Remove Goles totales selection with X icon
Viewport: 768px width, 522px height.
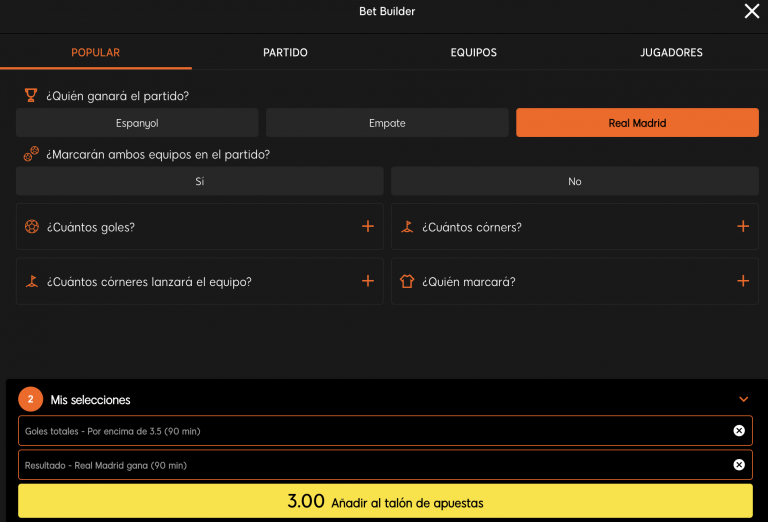click(739, 431)
